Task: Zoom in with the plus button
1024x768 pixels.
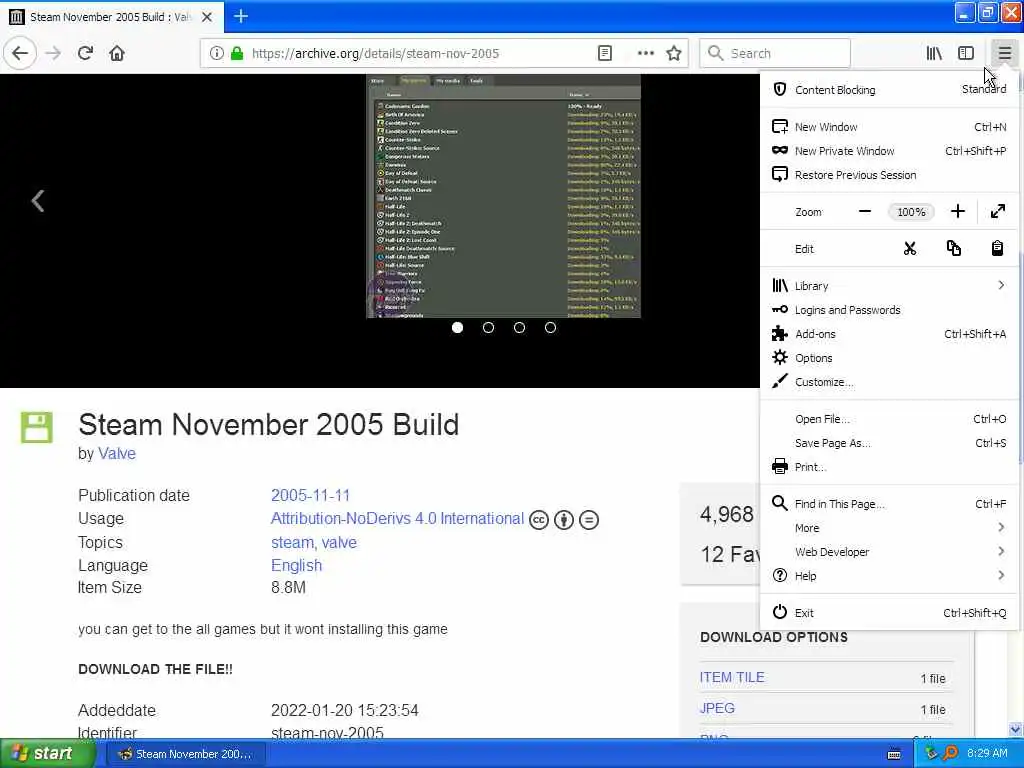Action: tap(957, 211)
